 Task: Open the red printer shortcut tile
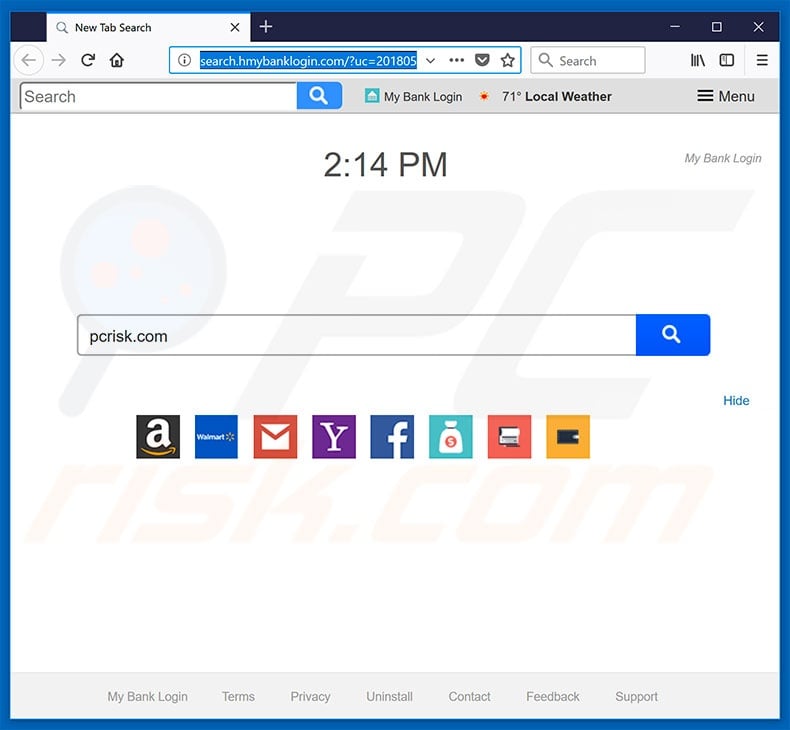[x=509, y=437]
